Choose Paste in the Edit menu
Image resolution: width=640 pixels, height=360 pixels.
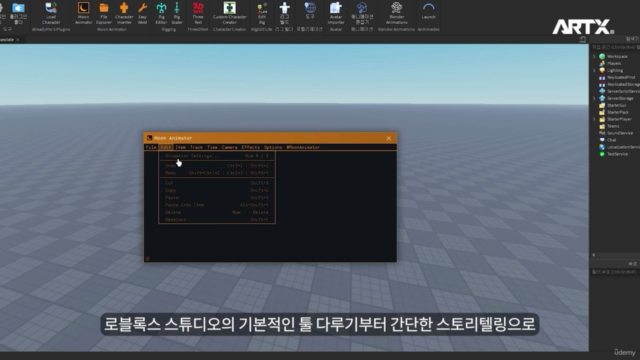217,198
